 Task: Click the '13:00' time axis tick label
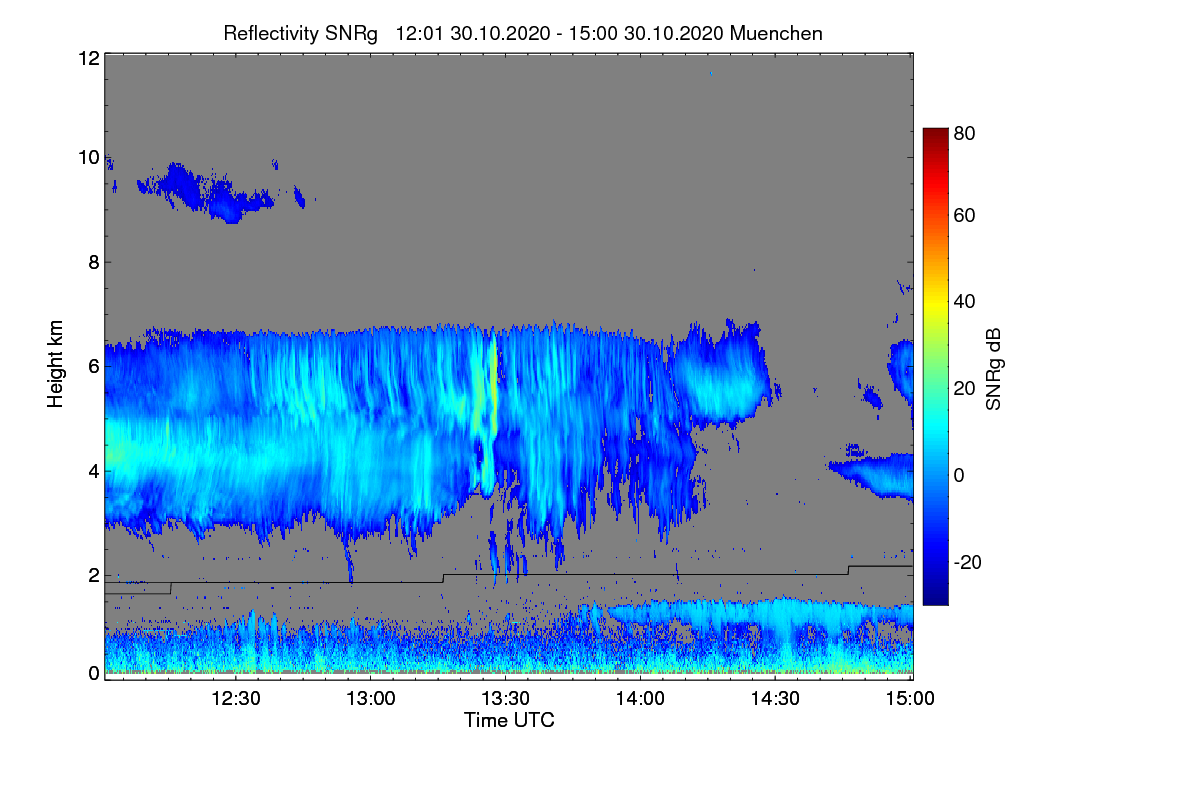(x=371, y=698)
